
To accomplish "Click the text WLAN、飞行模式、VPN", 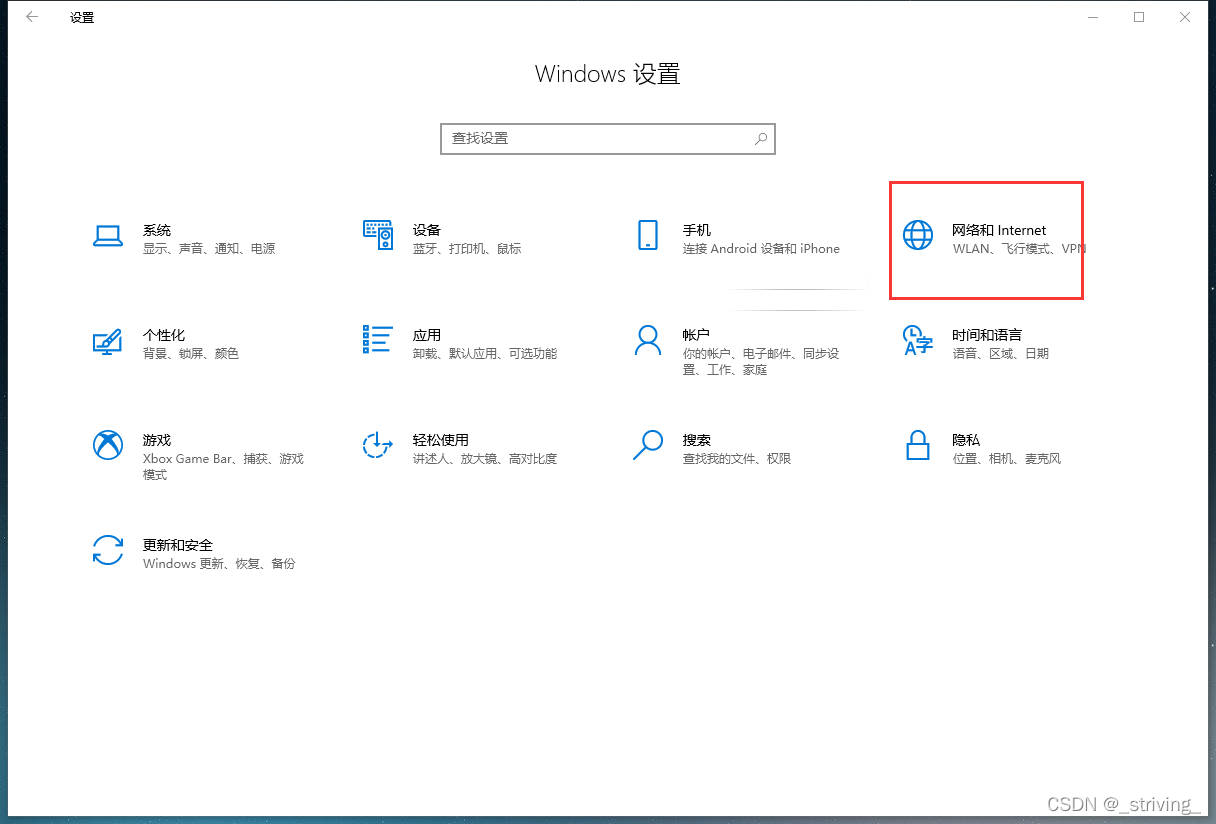I will pos(1019,249).
